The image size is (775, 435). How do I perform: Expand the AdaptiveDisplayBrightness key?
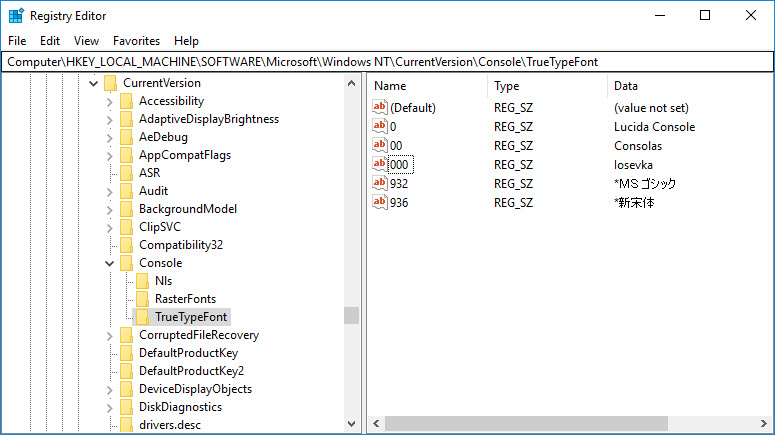pyautogui.click(x=110, y=120)
